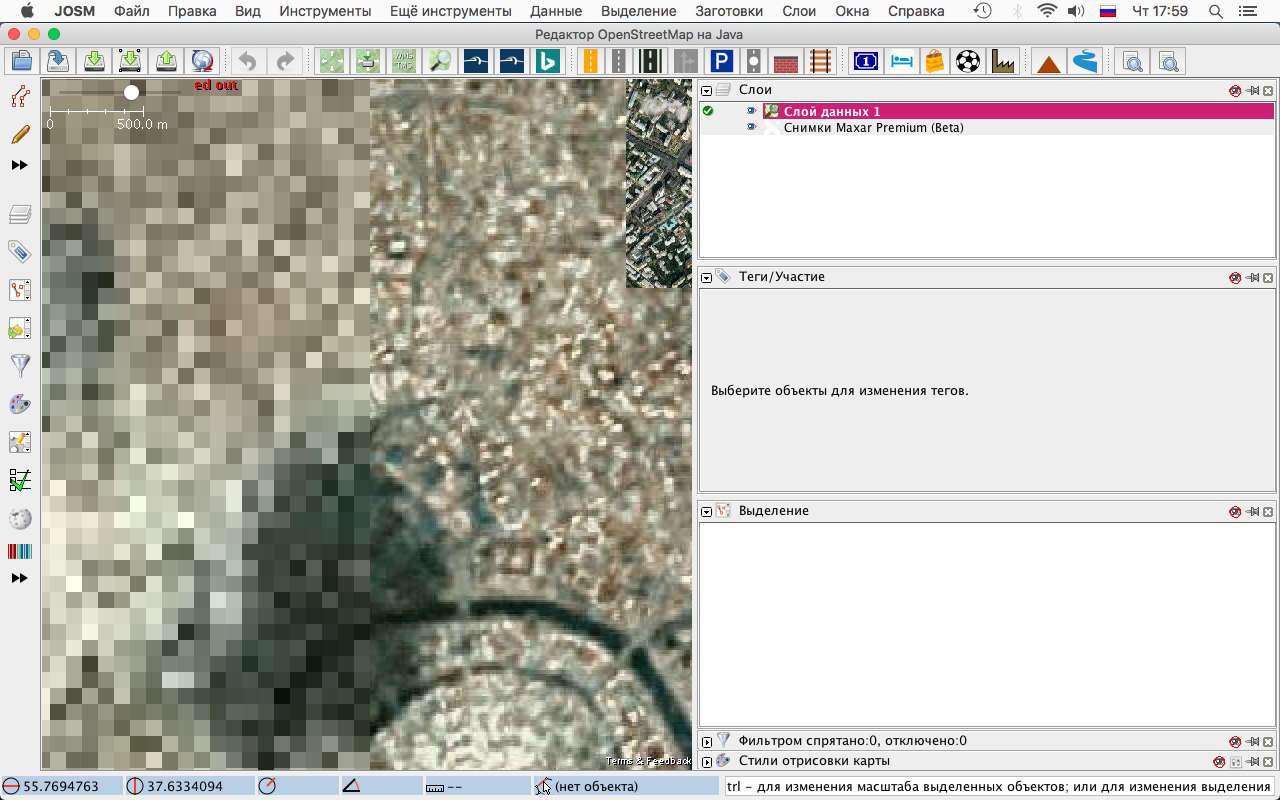Open the Данные menu
Screen dimensions: 1280x800
[x=557, y=11]
